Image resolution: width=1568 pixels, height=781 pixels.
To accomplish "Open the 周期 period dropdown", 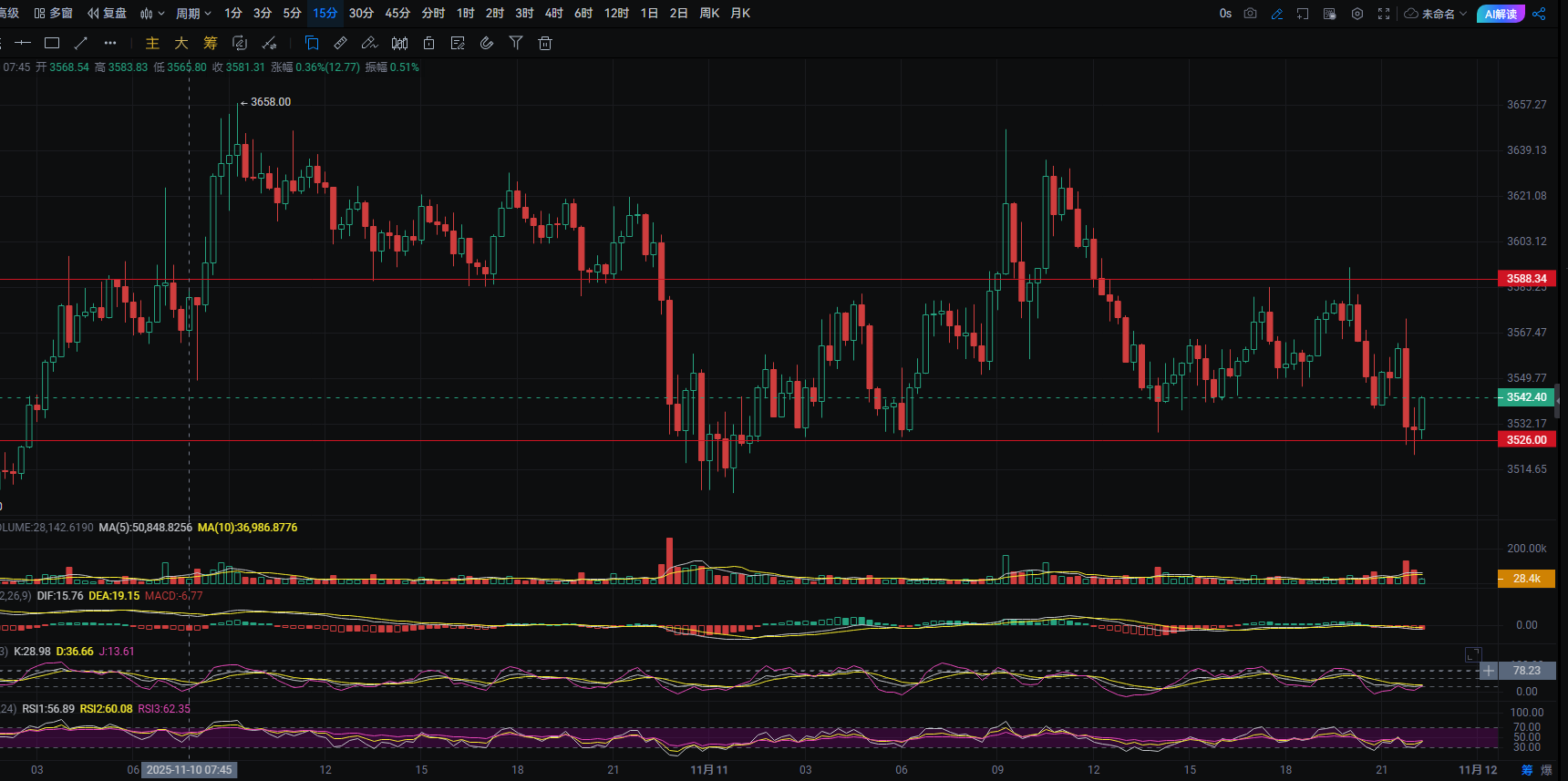I will (193, 14).
